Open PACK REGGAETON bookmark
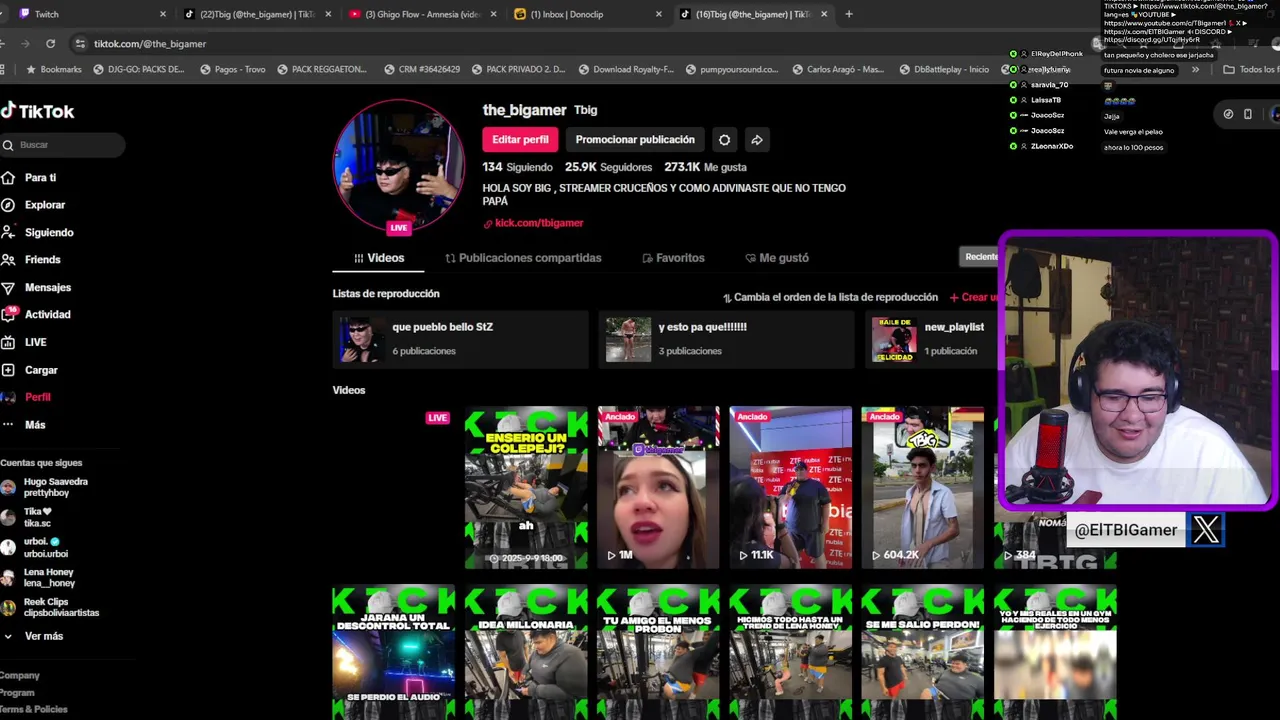 pyautogui.click(x=322, y=70)
